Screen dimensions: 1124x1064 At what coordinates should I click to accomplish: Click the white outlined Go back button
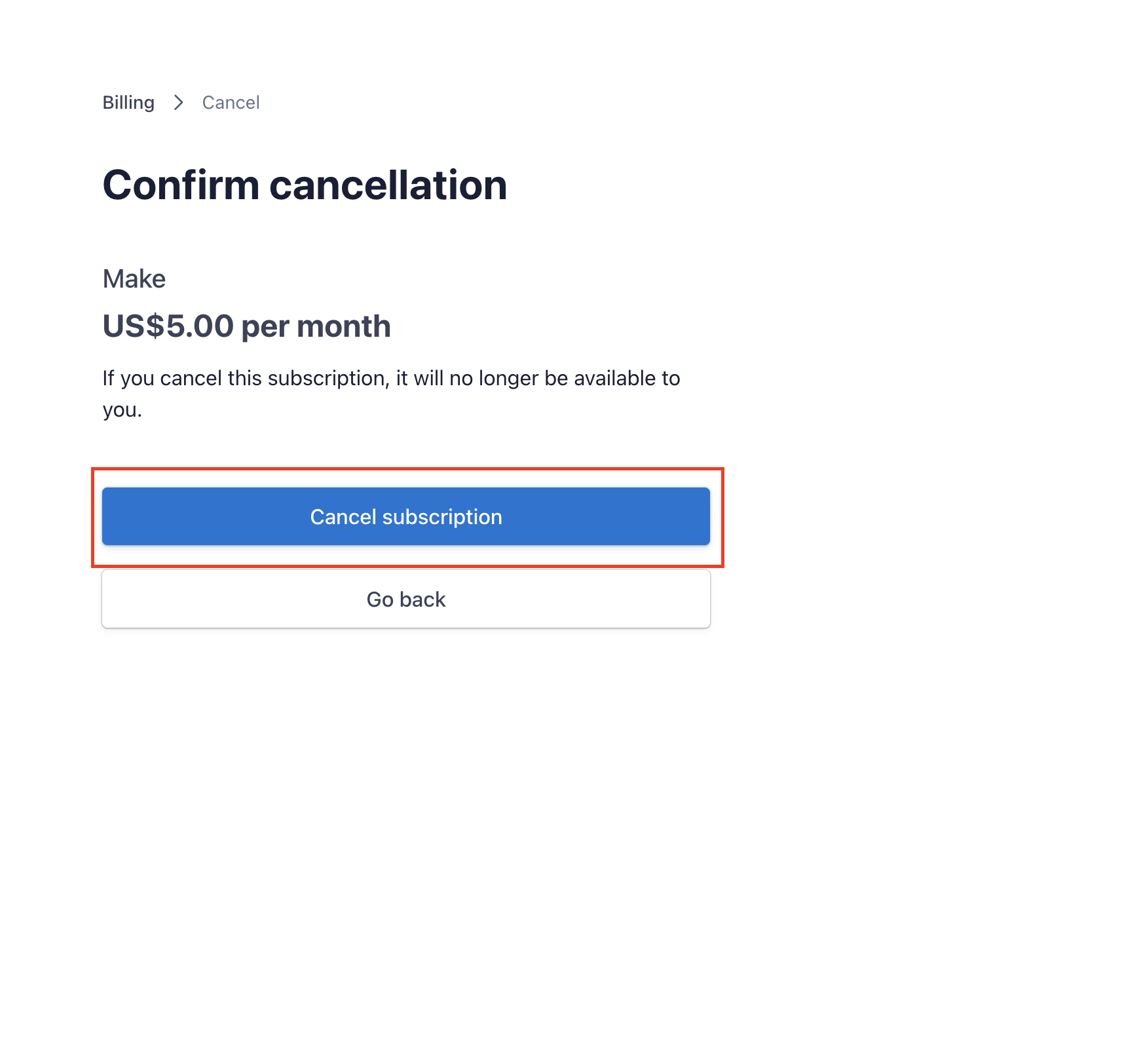(x=406, y=599)
